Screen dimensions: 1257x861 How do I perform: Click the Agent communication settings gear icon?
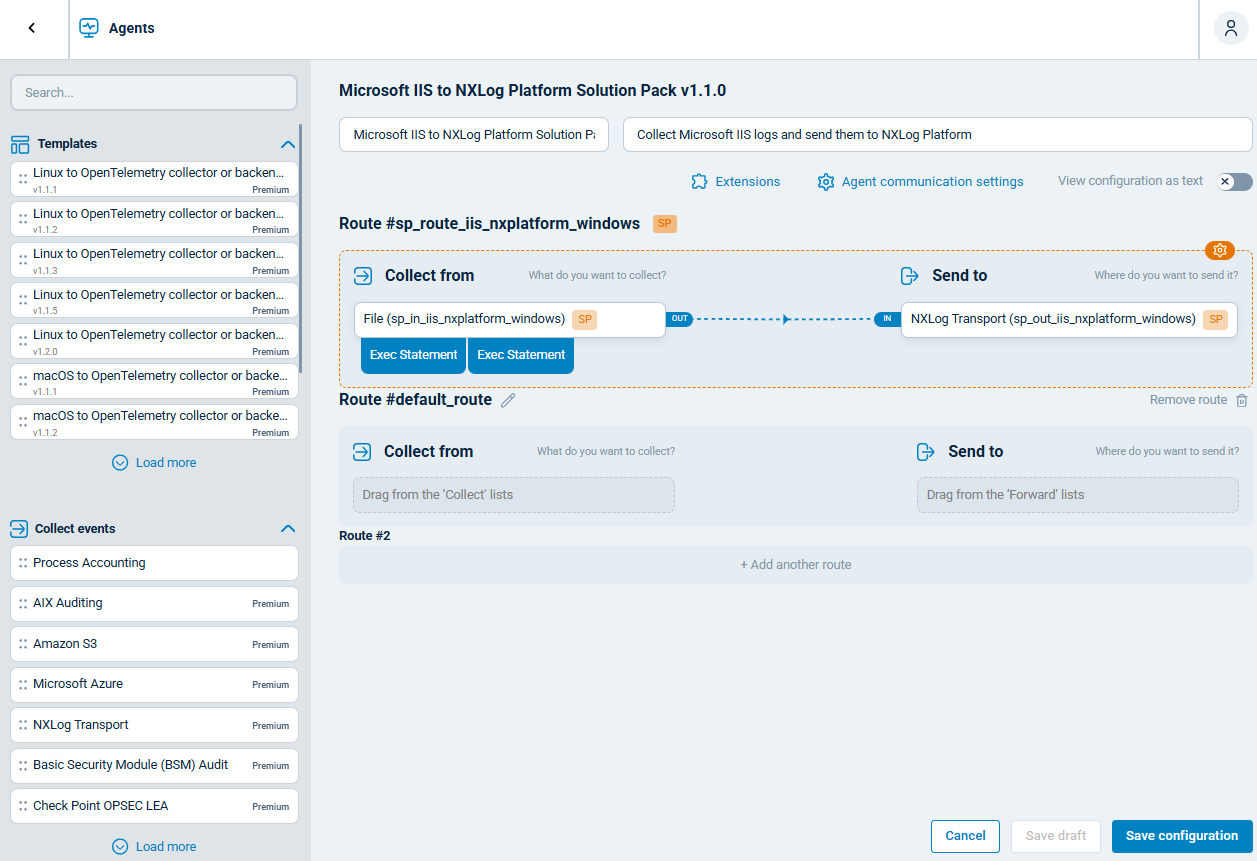pos(825,182)
